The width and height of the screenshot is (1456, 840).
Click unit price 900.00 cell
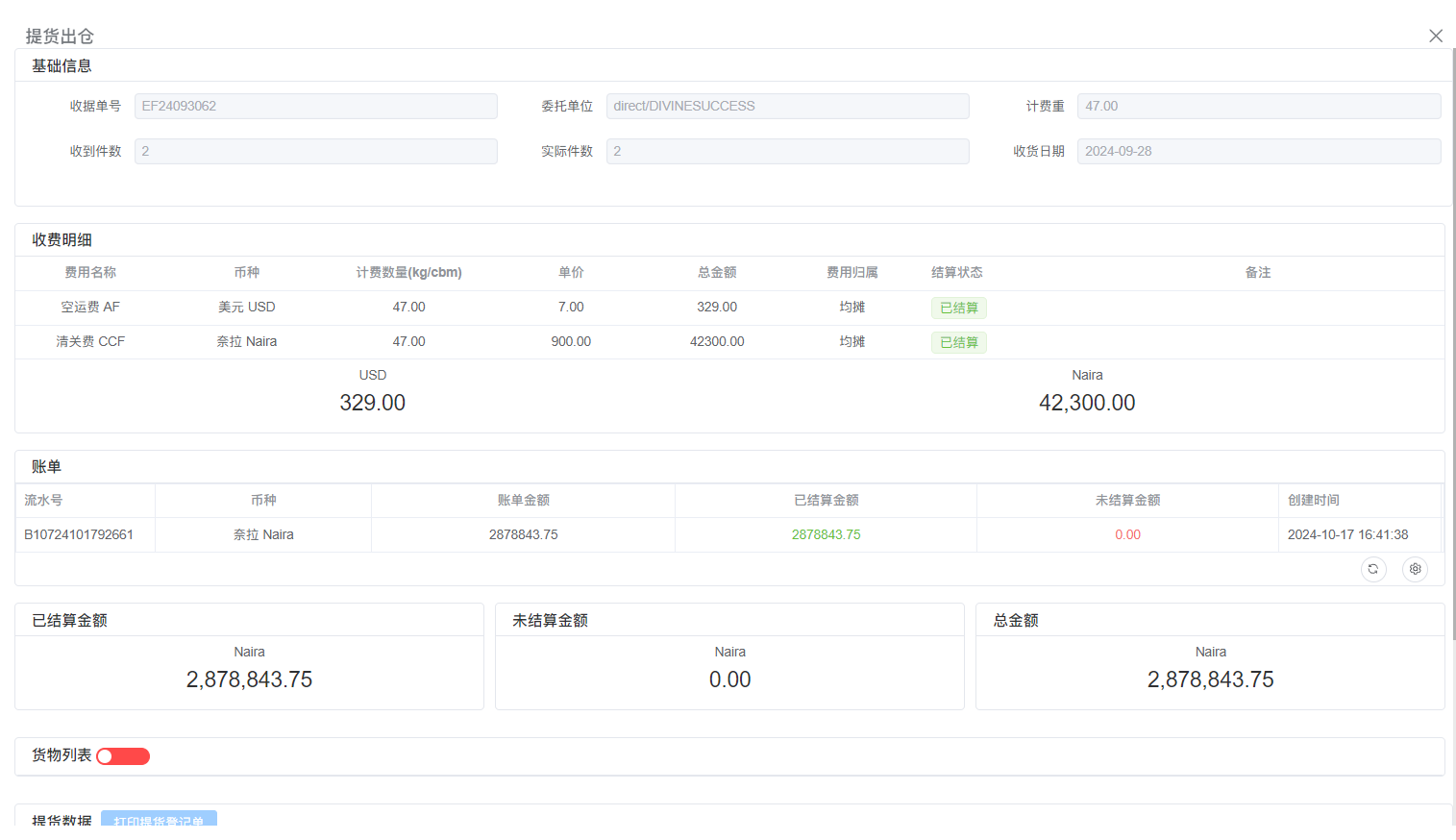tap(571, 341)
